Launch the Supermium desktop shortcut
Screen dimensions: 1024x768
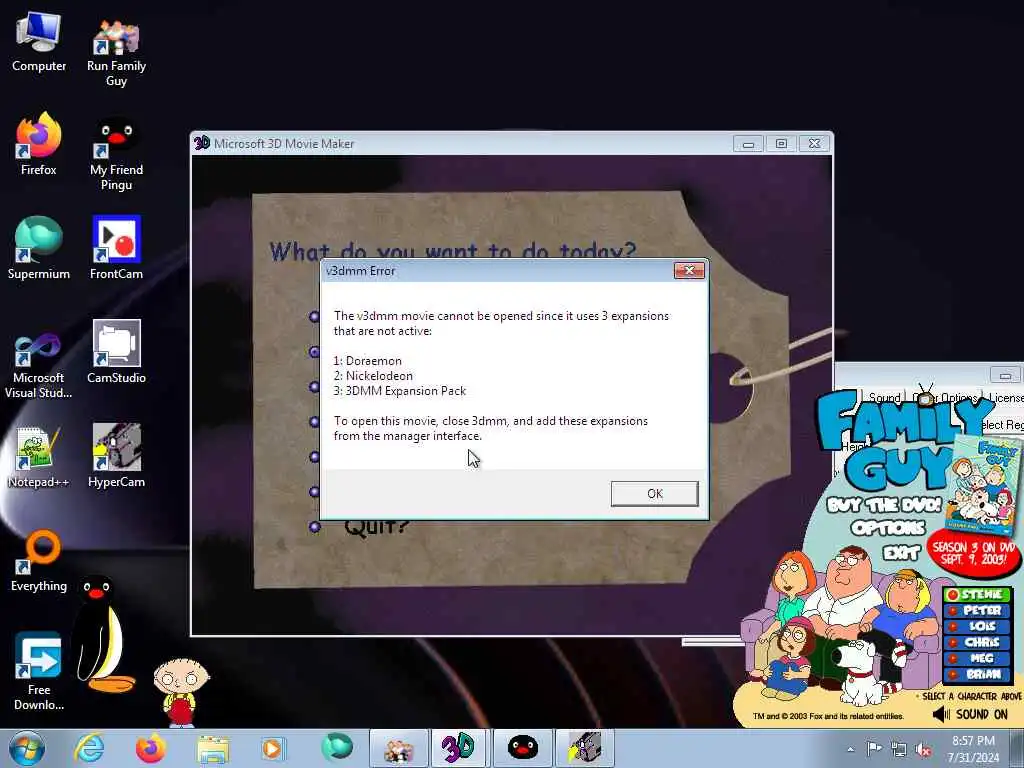tap(39, 248)
